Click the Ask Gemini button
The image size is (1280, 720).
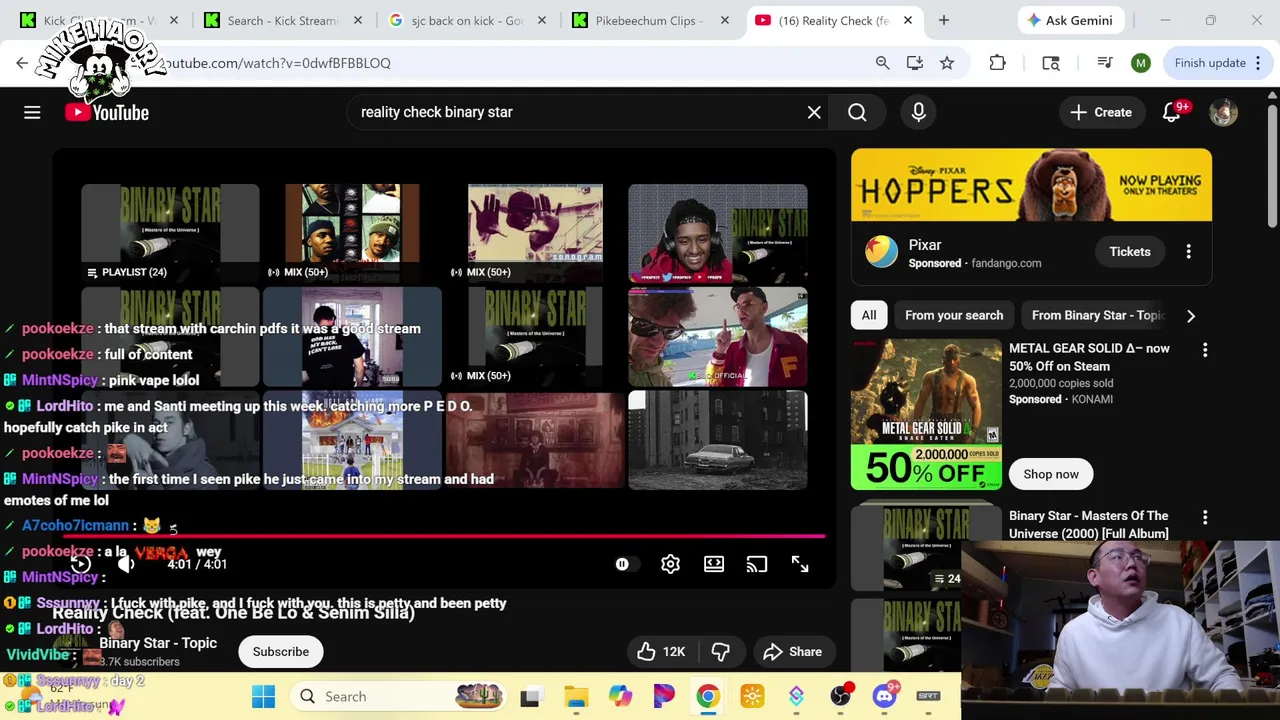point(1072,20)
